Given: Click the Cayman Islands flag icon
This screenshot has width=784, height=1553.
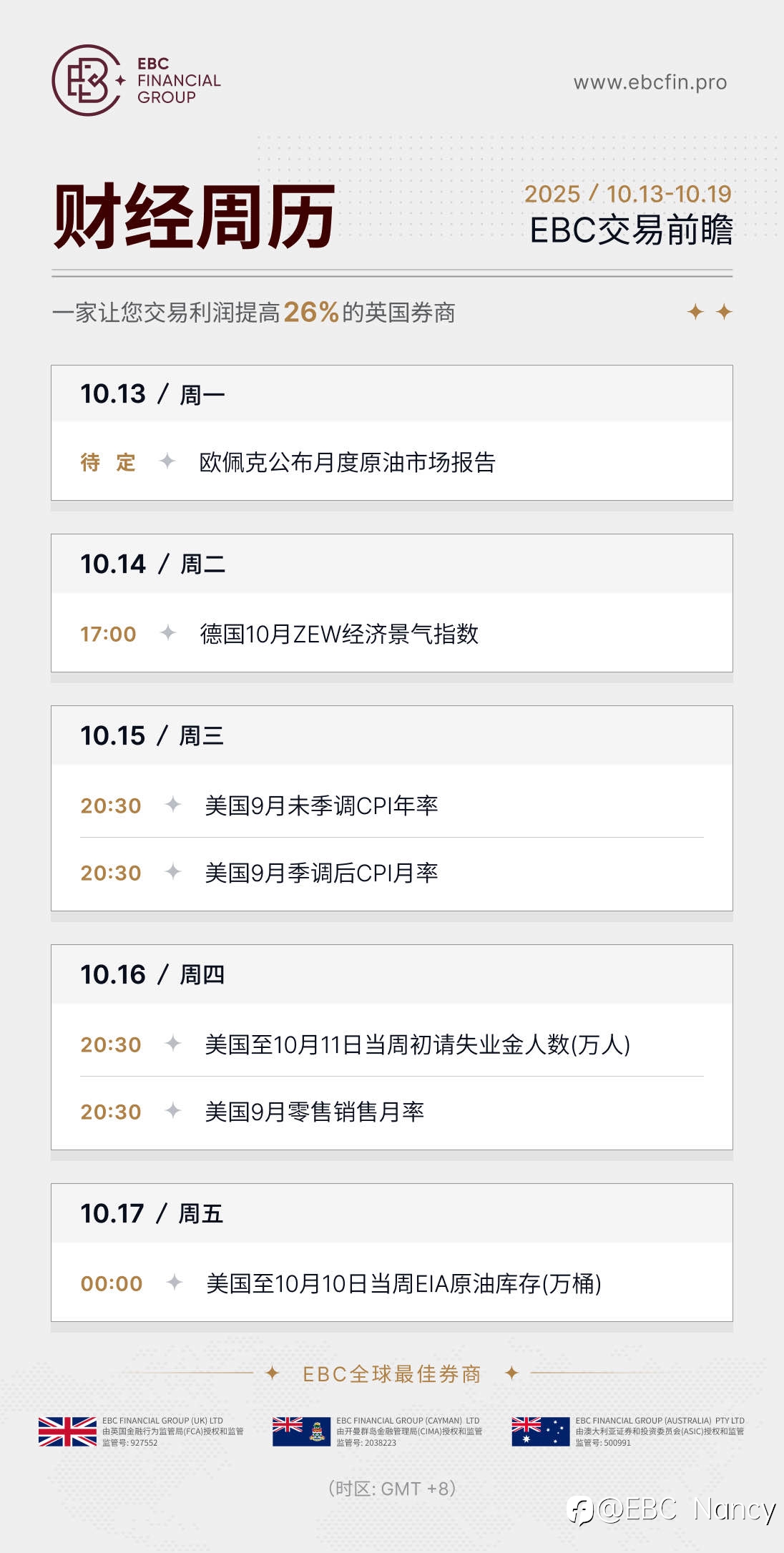Looking at the screenshot, I should click(300, 1431).
